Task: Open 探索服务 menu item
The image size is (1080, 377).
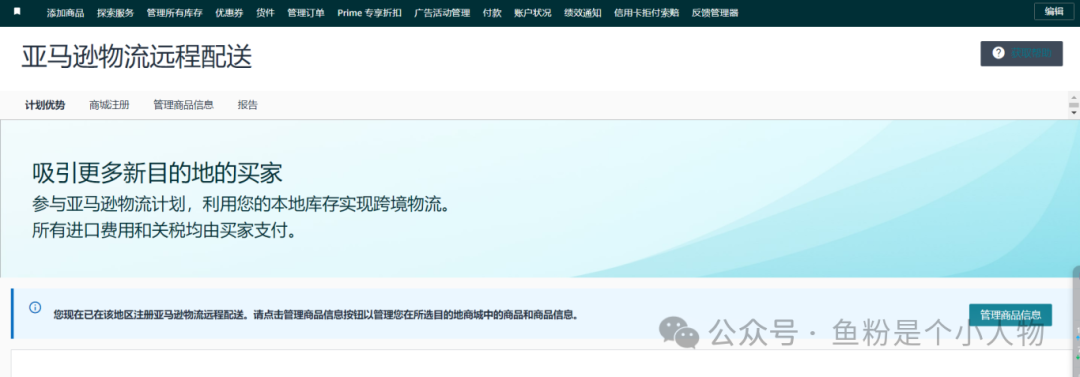Action: pyautogui.click(x=116, y=13)
